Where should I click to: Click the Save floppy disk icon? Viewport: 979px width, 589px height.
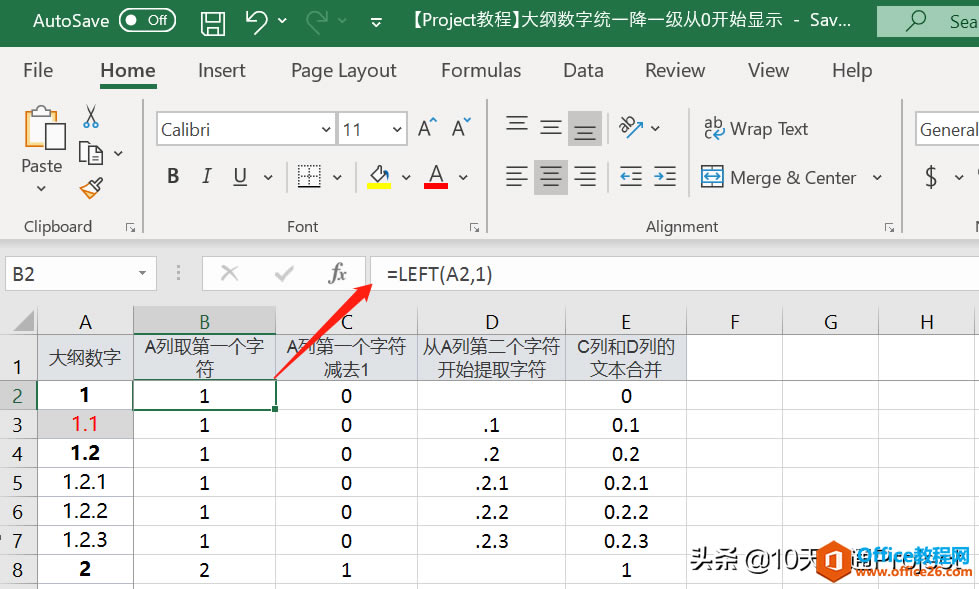coord(213,22)
